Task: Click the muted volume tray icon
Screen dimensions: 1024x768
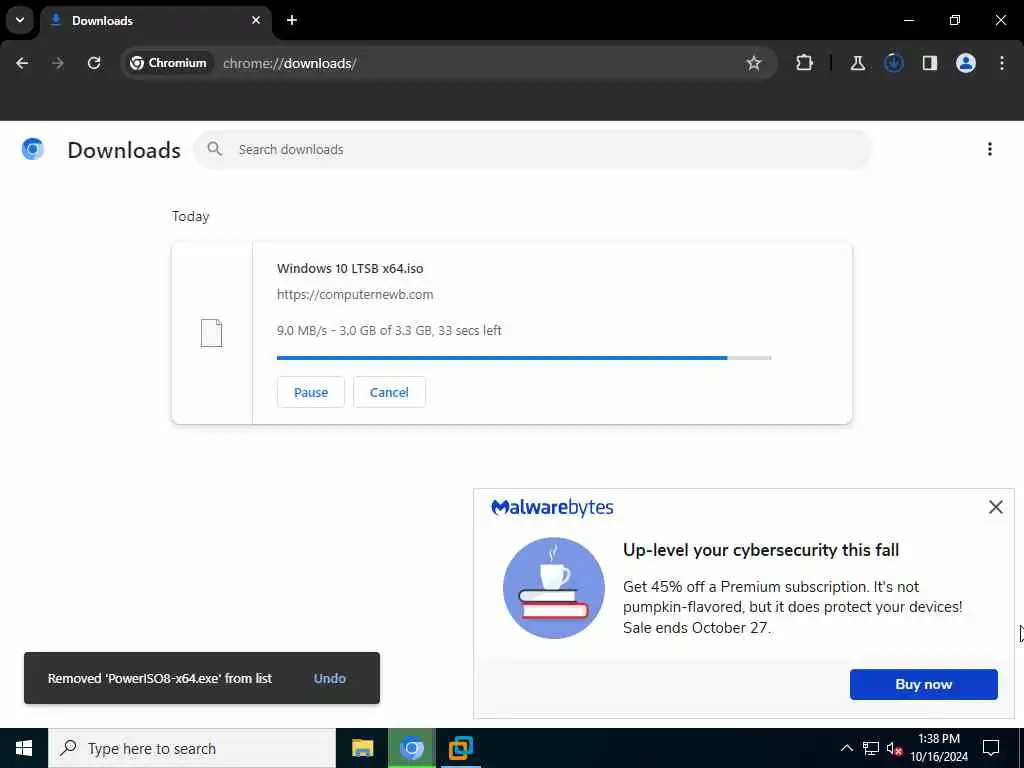Action: pos(895,748)
